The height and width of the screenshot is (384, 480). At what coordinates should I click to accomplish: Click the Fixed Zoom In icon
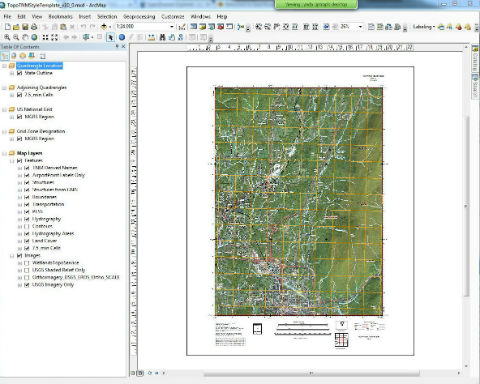pyautogui.click(x=46, y=37)
